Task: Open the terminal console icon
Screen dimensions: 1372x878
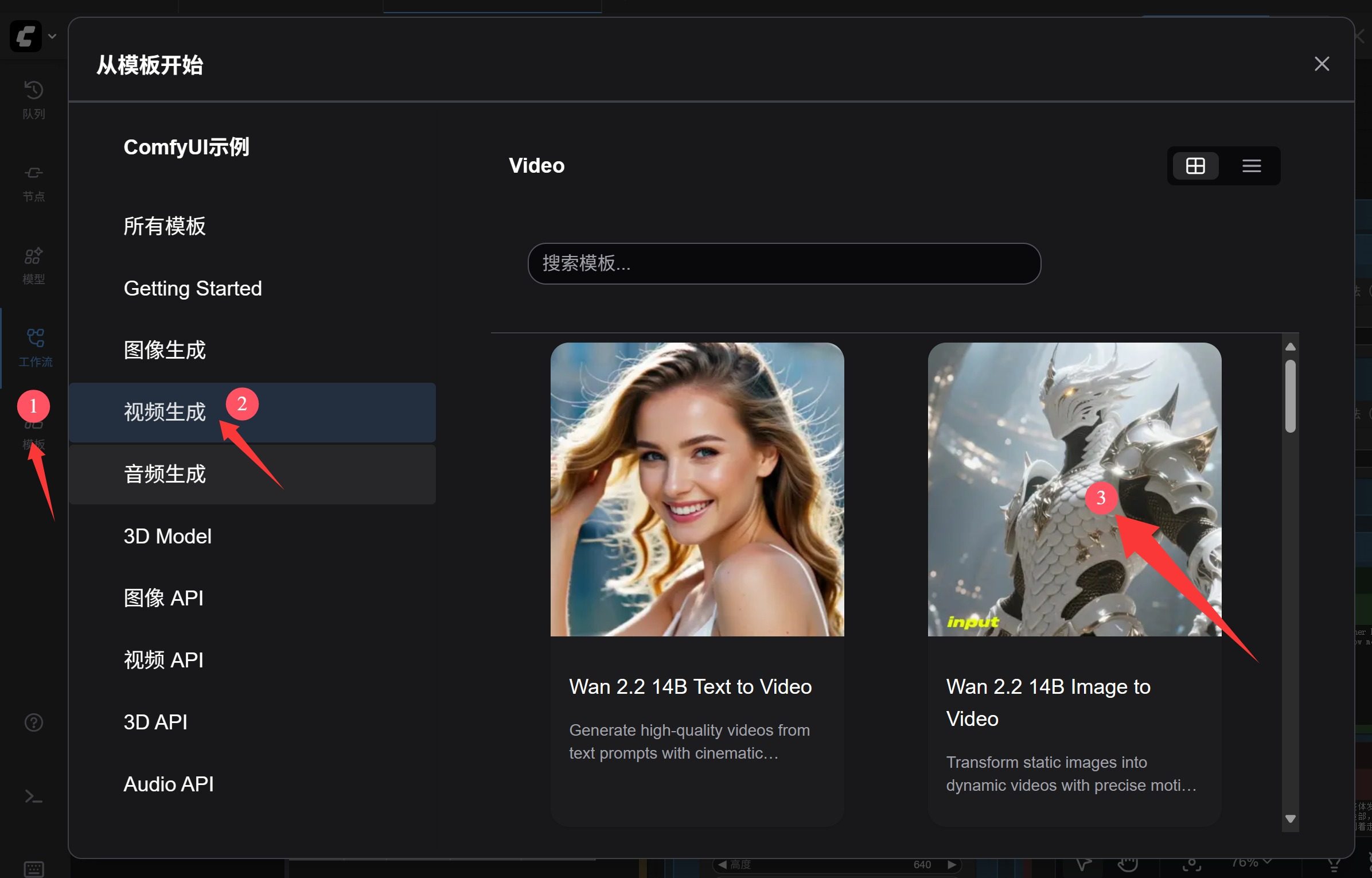Action: pos(34,797)
